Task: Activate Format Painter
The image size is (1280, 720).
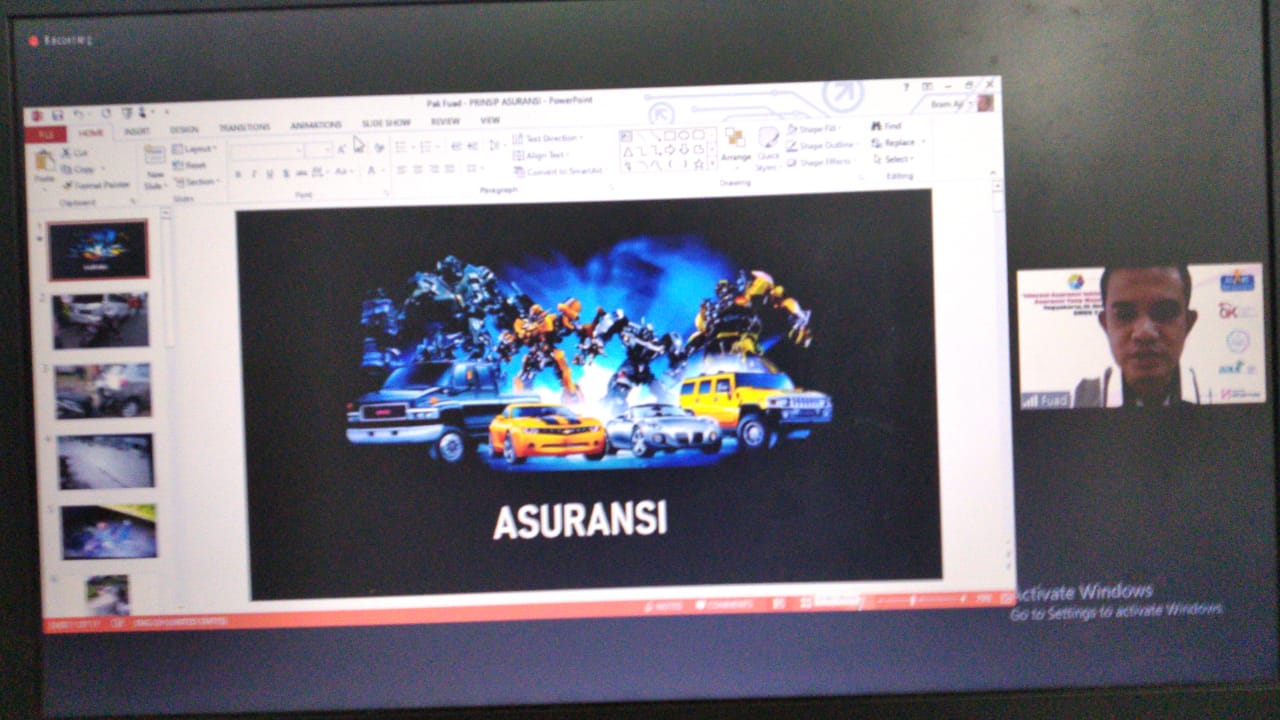Action: 97,185
